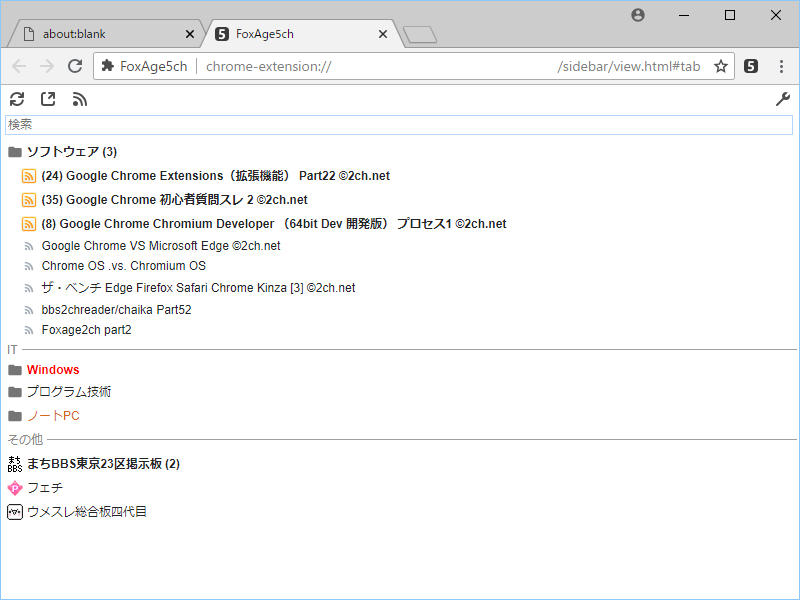Open the wrench settings icon
This screenshot has width=800, height=600.
(x=783, y=99)
